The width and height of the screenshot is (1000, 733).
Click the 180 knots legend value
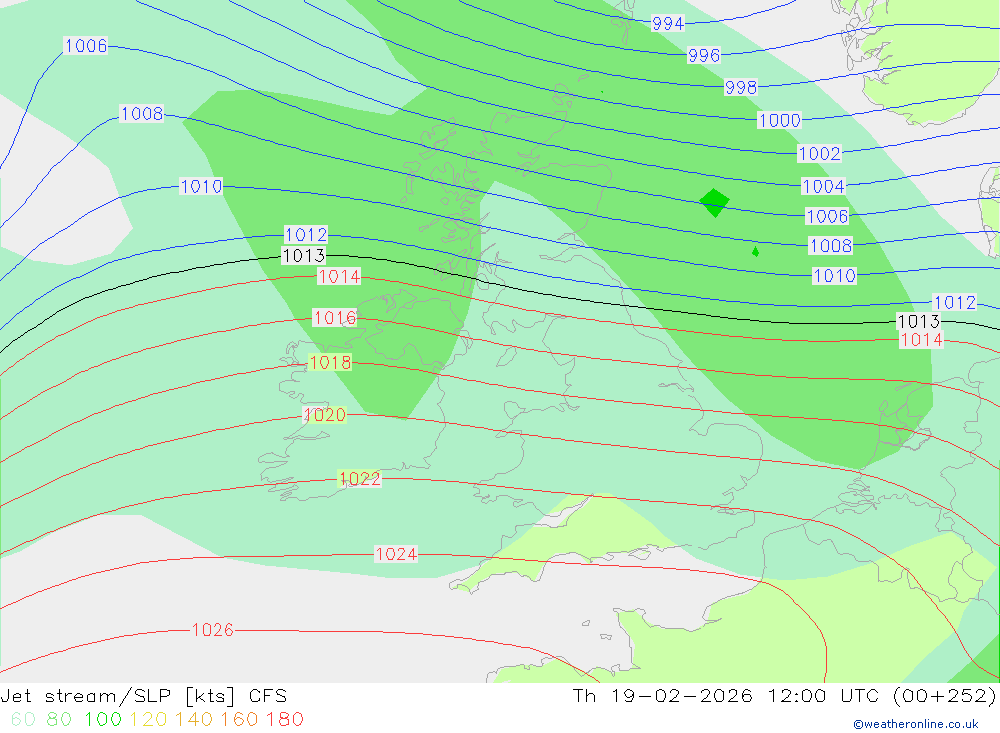tap(284, 720)
